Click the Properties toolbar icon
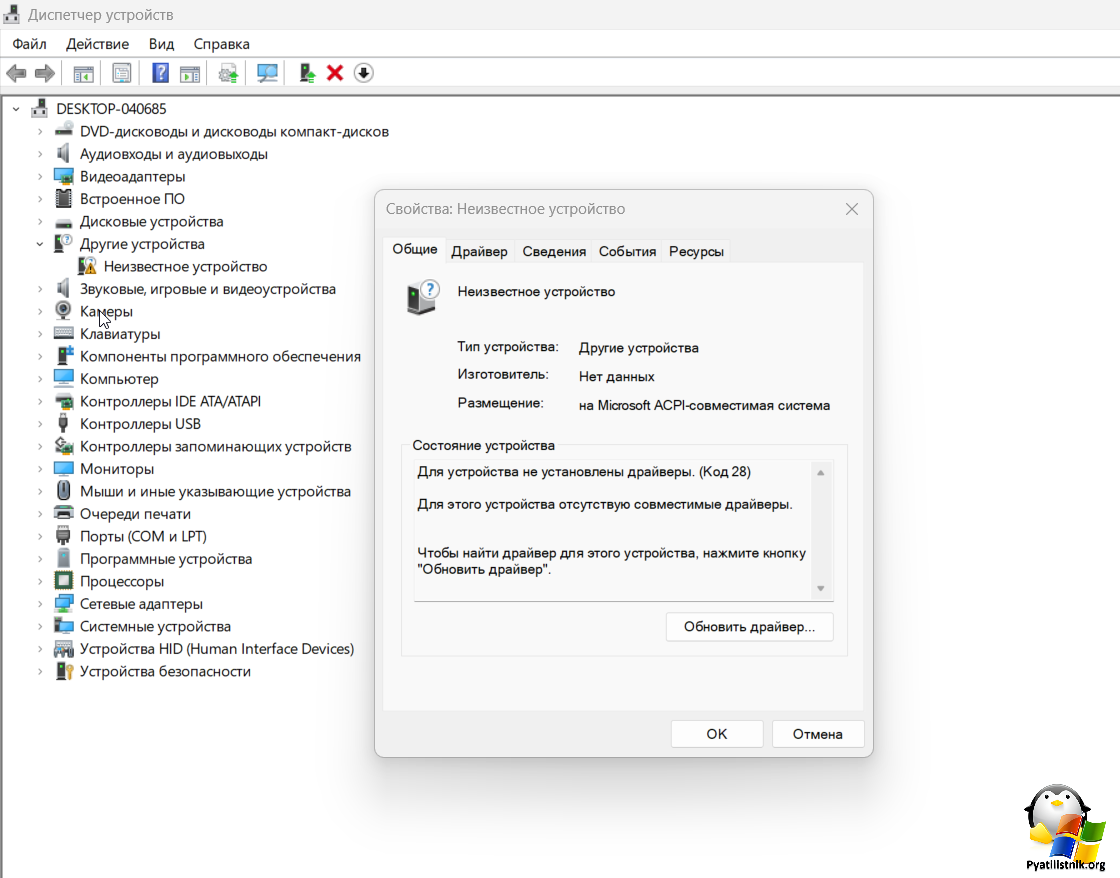The image size is (1120, 878). coord(122,73)
